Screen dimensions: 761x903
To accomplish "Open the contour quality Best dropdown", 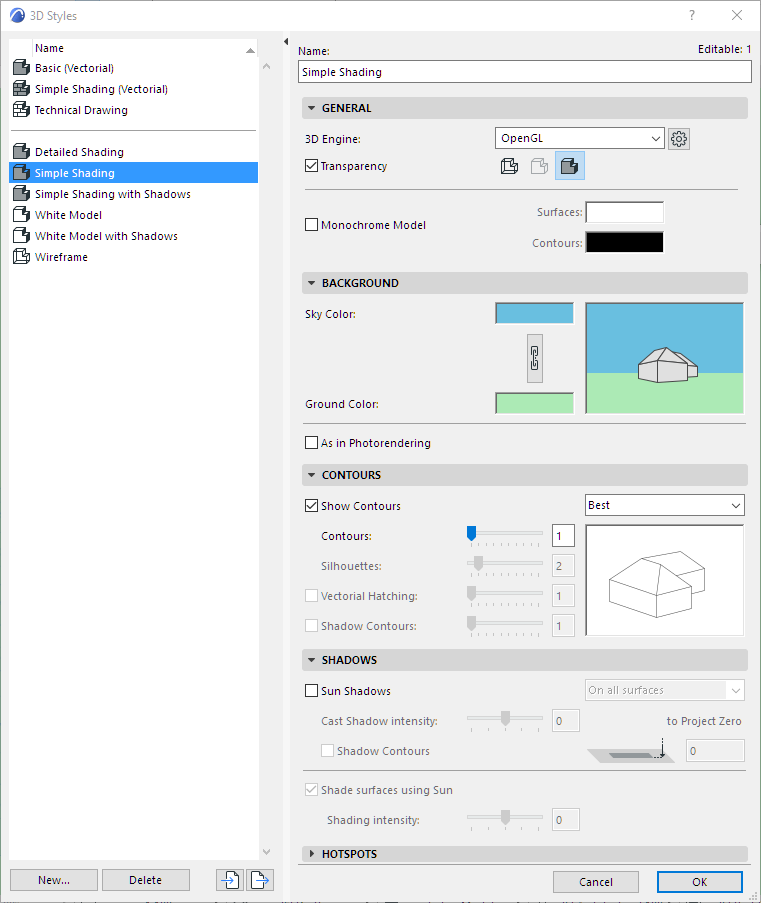I will (665, 505).
